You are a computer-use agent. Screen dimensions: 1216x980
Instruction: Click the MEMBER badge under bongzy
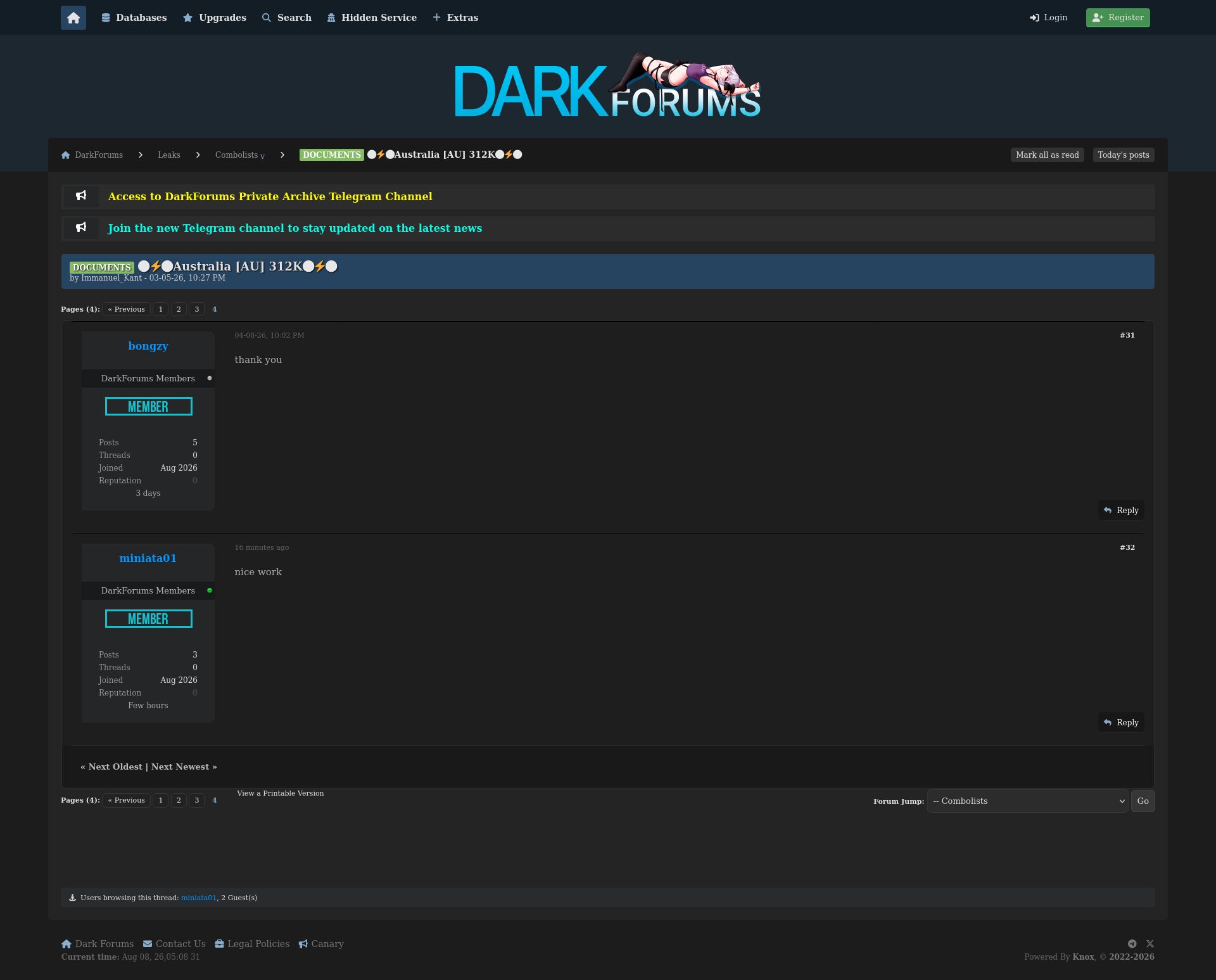pos(149,407)
